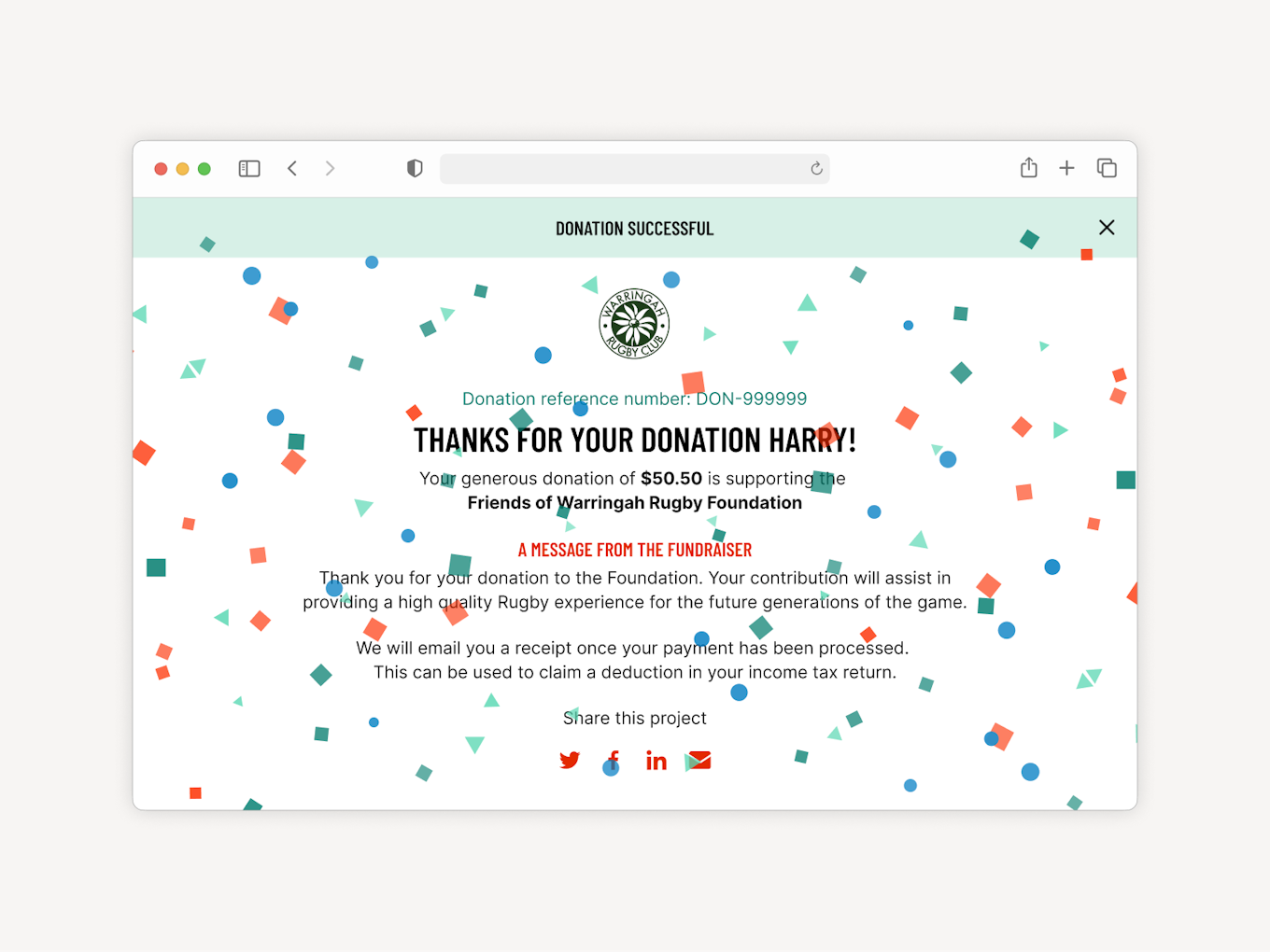Viewport: 1270px width, 952px height.
Task: Share the project on Twitter
Action: coord(570,761)
